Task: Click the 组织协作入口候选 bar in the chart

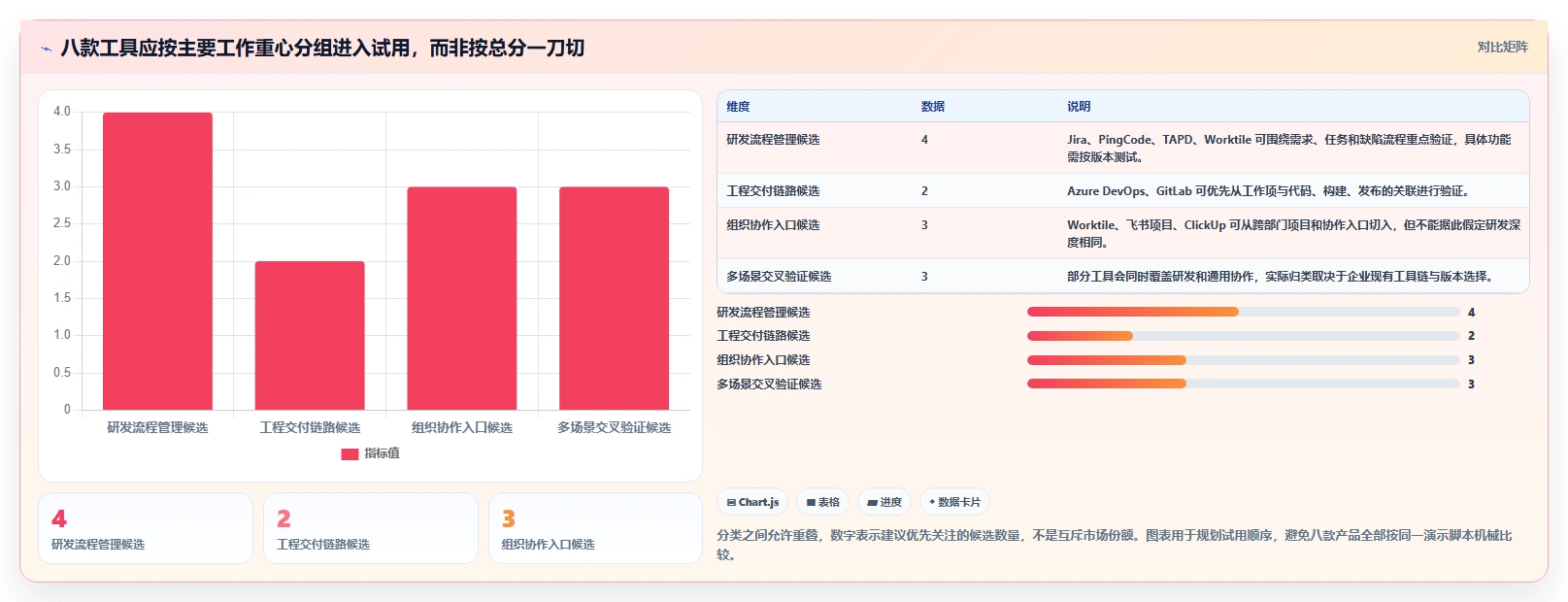Action: tap(462, 298)
